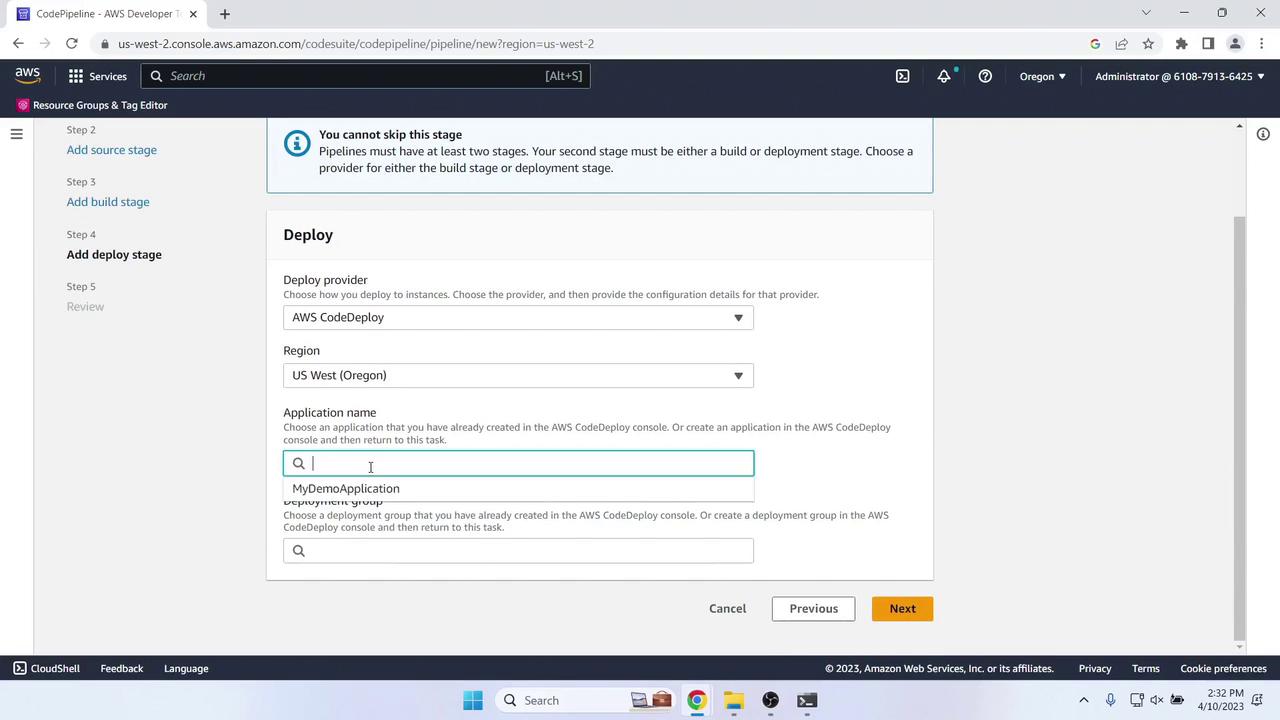The height and width of the screenshot is (720, 1280).
Task: Share this page via the share icon
Action: tap(1121, 44)
